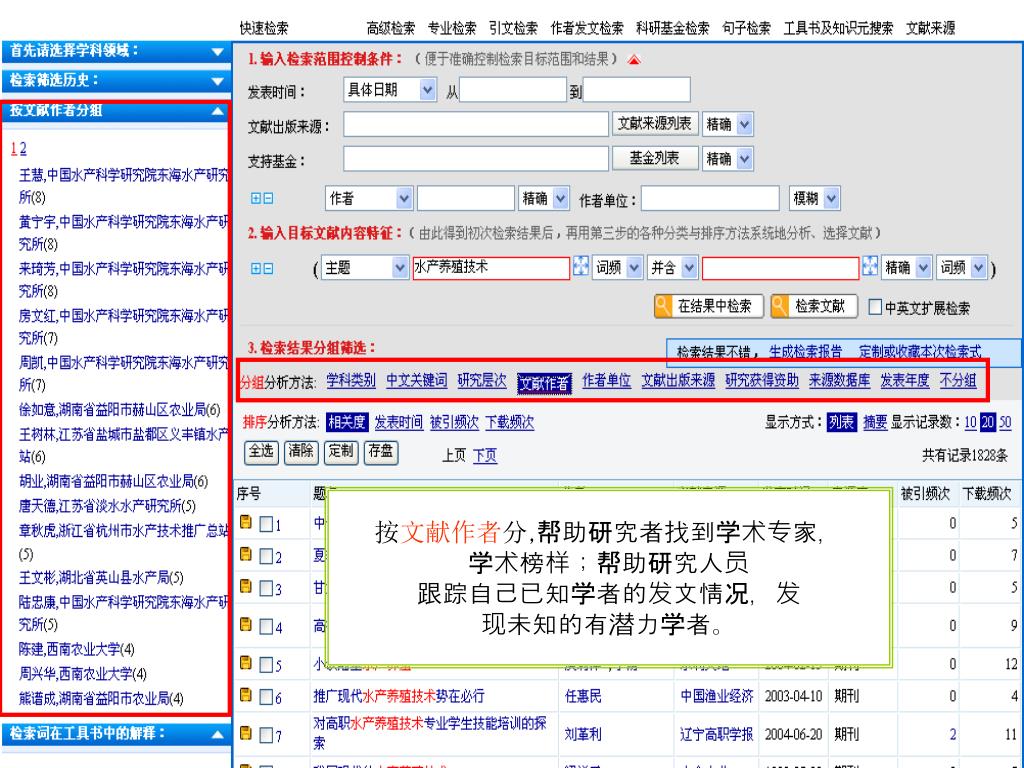Collapse the 按文献作者分组 panel
The height and width of the screenshot is (768, 1024).
pyautogui.click(x=217, y=112)
